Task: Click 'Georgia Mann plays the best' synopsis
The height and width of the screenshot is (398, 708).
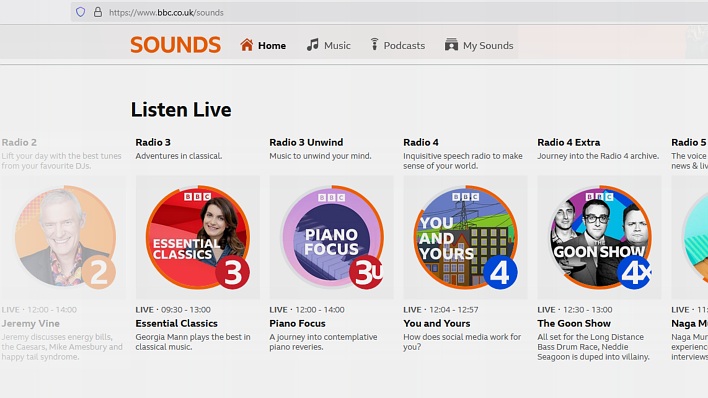Action: point(193,342)
